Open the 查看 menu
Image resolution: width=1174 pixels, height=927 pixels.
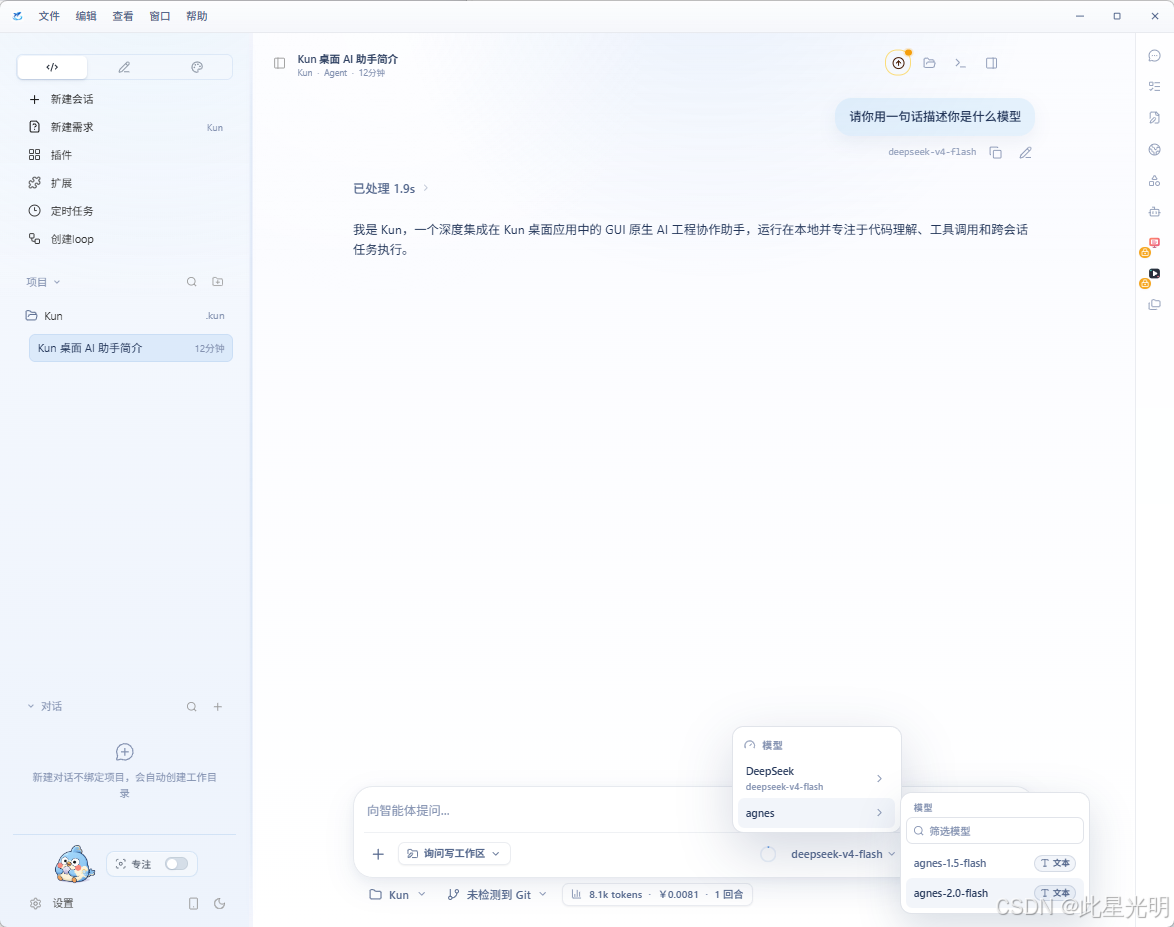tap(123, 16)
